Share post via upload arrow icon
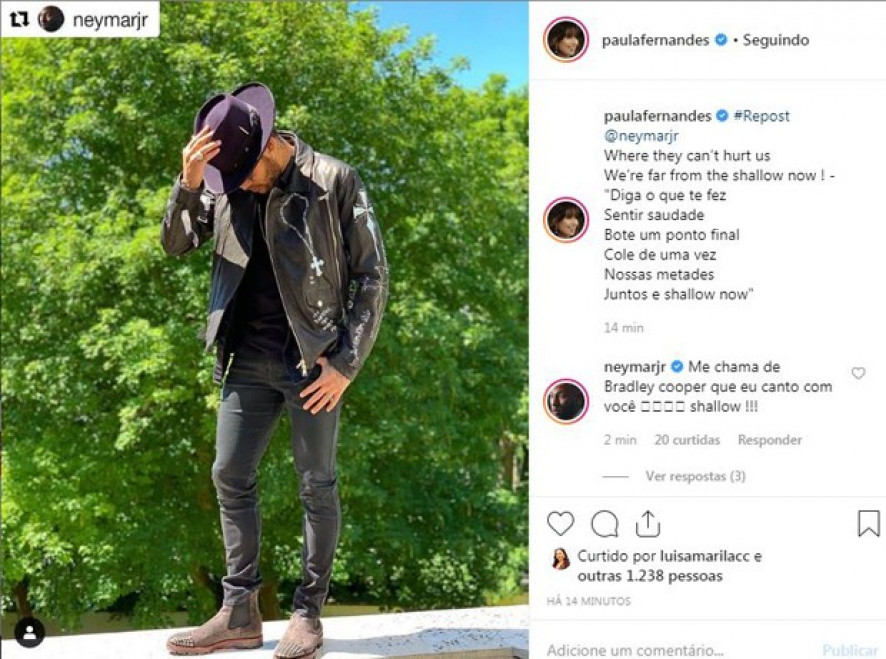This screenshot has width=886, height=659. (x=648, y=523)
